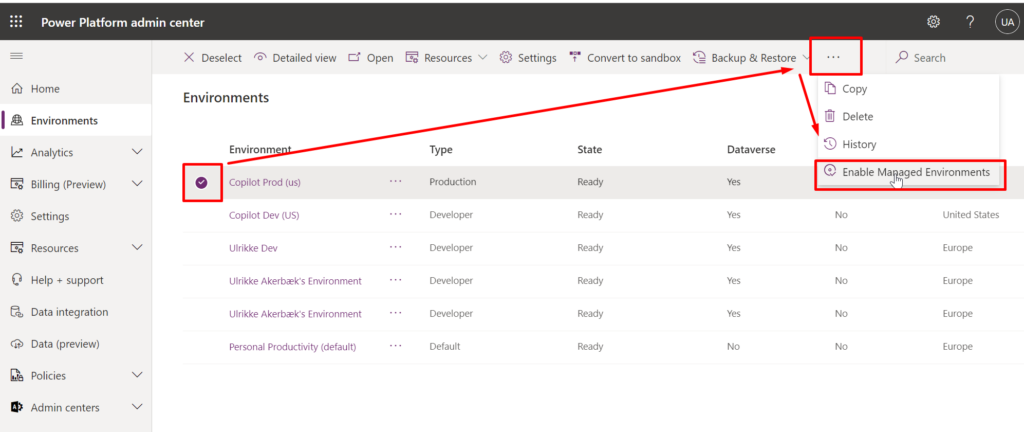Click the United States region cell
The image size is (1024, 432).
[970, 215]
